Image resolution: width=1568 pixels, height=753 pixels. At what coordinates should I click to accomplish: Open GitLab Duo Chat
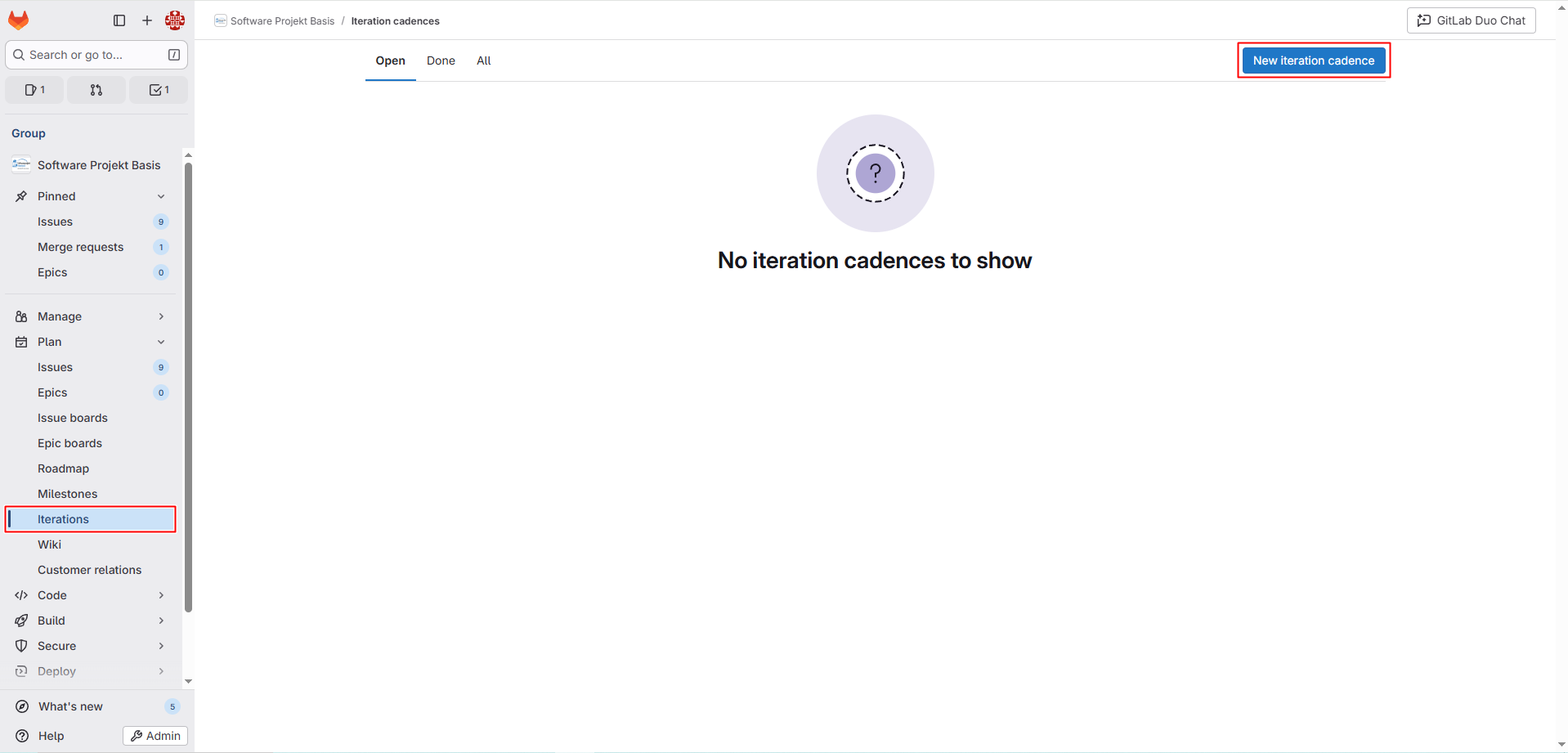[x=1471, y=20]
